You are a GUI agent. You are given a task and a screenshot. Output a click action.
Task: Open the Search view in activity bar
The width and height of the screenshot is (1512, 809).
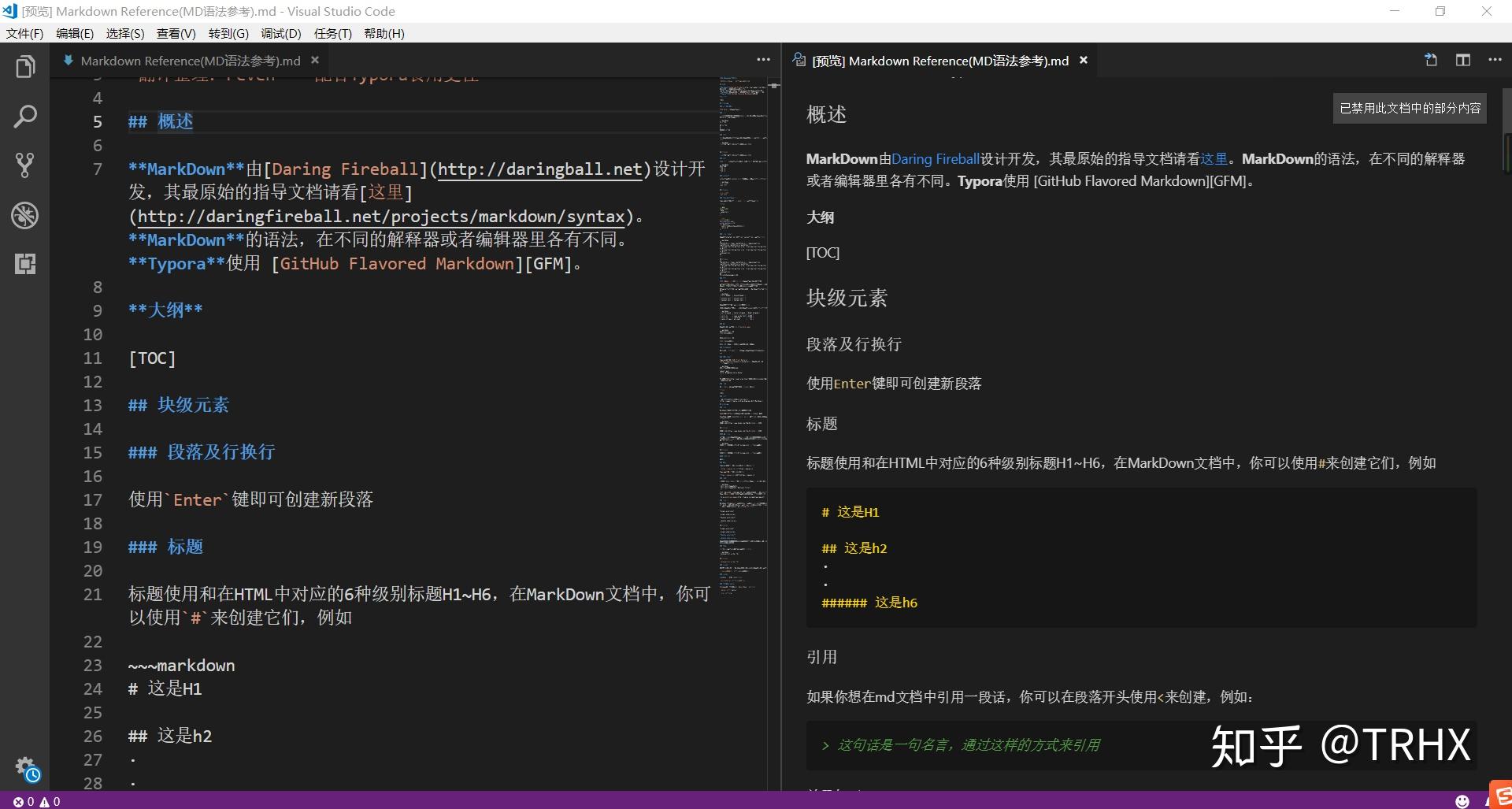pyautogui.click(x=25, y=116)
